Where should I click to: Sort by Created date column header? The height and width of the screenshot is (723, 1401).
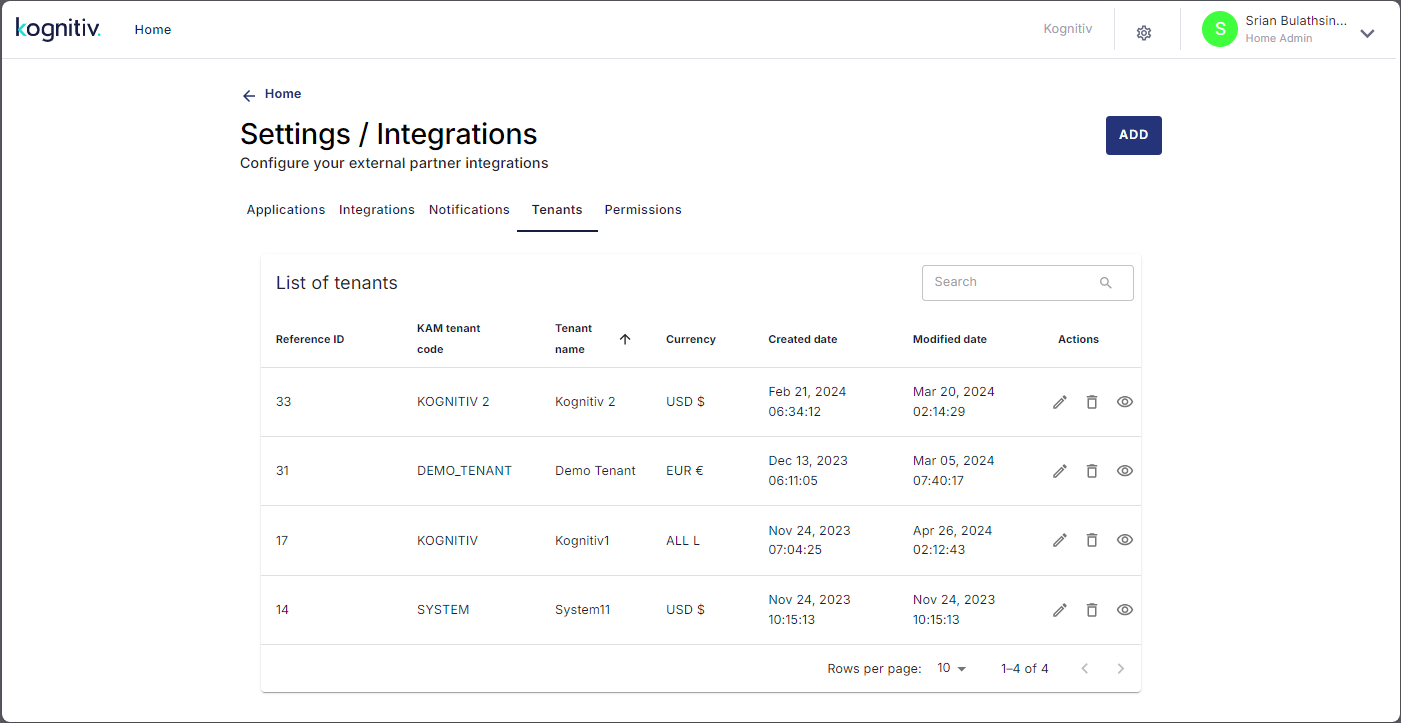point(803,339)
